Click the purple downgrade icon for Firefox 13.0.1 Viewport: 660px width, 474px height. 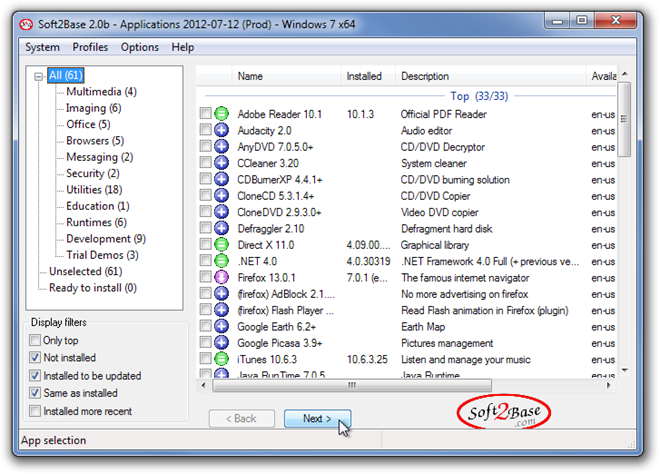point(221,277)
